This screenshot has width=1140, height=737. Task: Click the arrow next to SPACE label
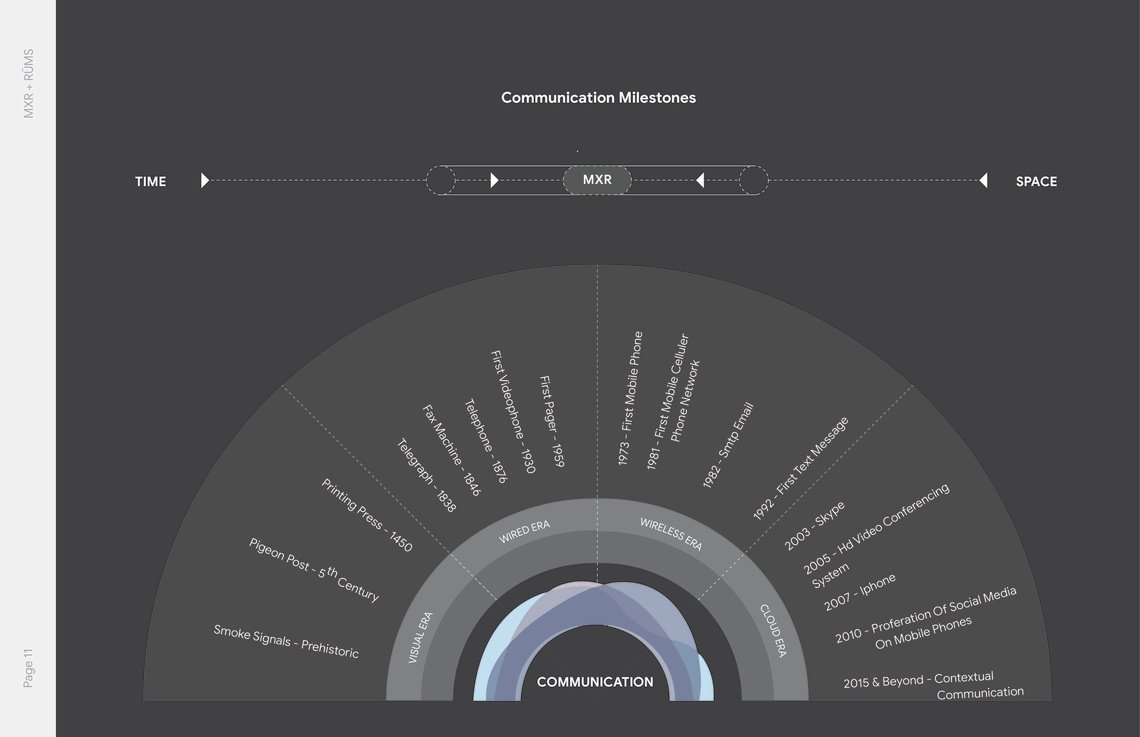coord(983,180)
